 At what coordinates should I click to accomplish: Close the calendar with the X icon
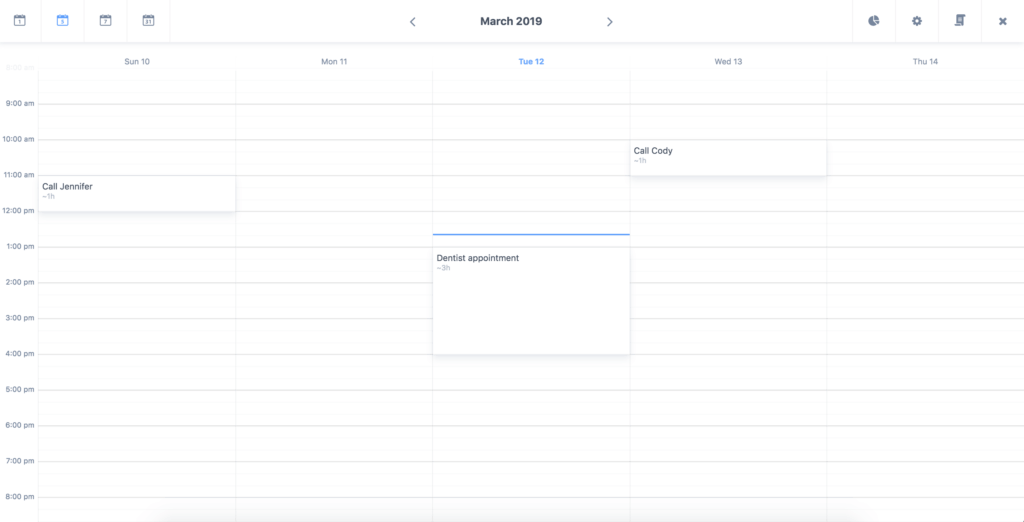pyautogui.click(x=1002, y=21)
